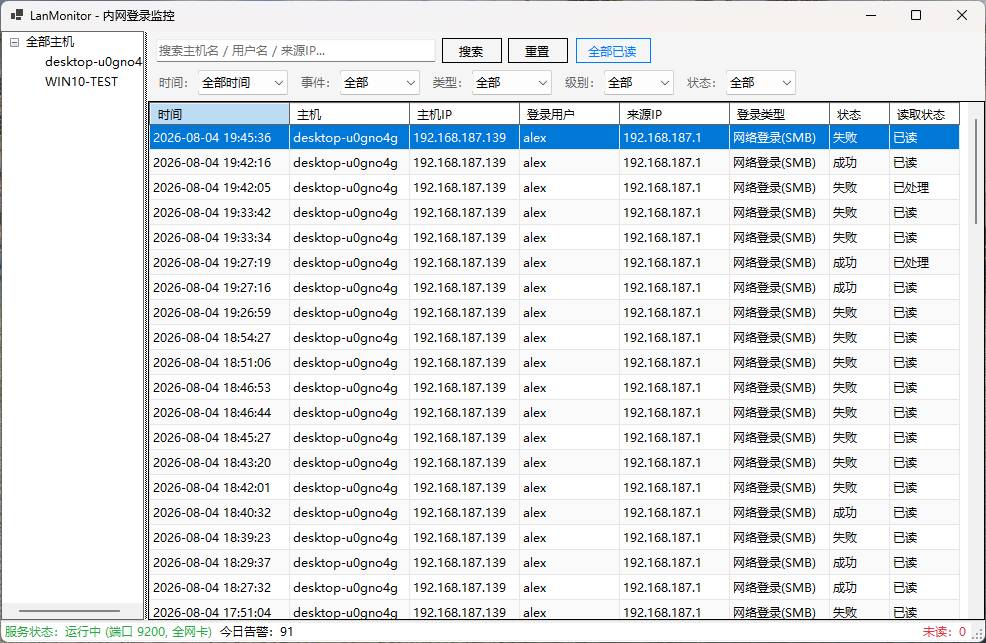Screen dimensions: 986x643
Task: Select desktop-u0gno4g host in tree
Action: click(x=93, y=62)
